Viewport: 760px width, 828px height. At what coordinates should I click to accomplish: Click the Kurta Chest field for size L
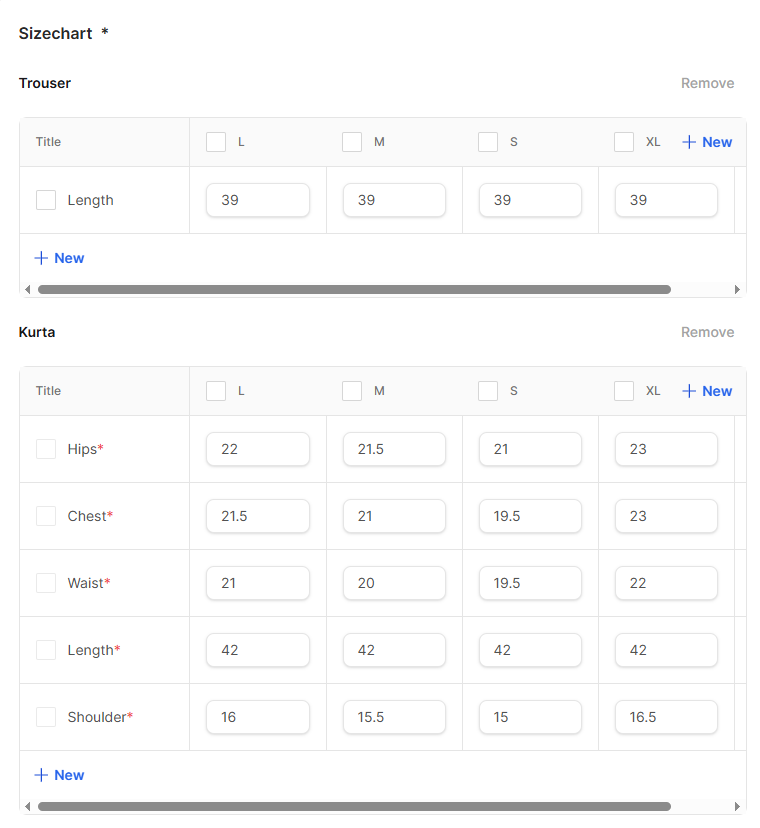coord(258,516)
